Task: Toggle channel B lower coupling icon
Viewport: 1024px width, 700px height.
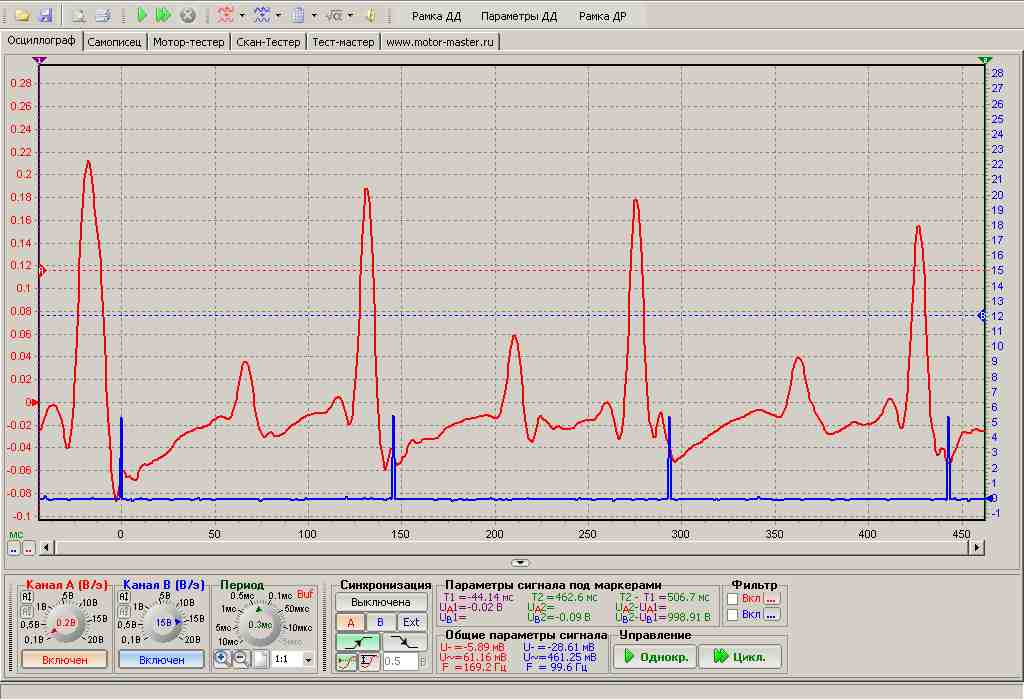Action: (x=123, y=611)
